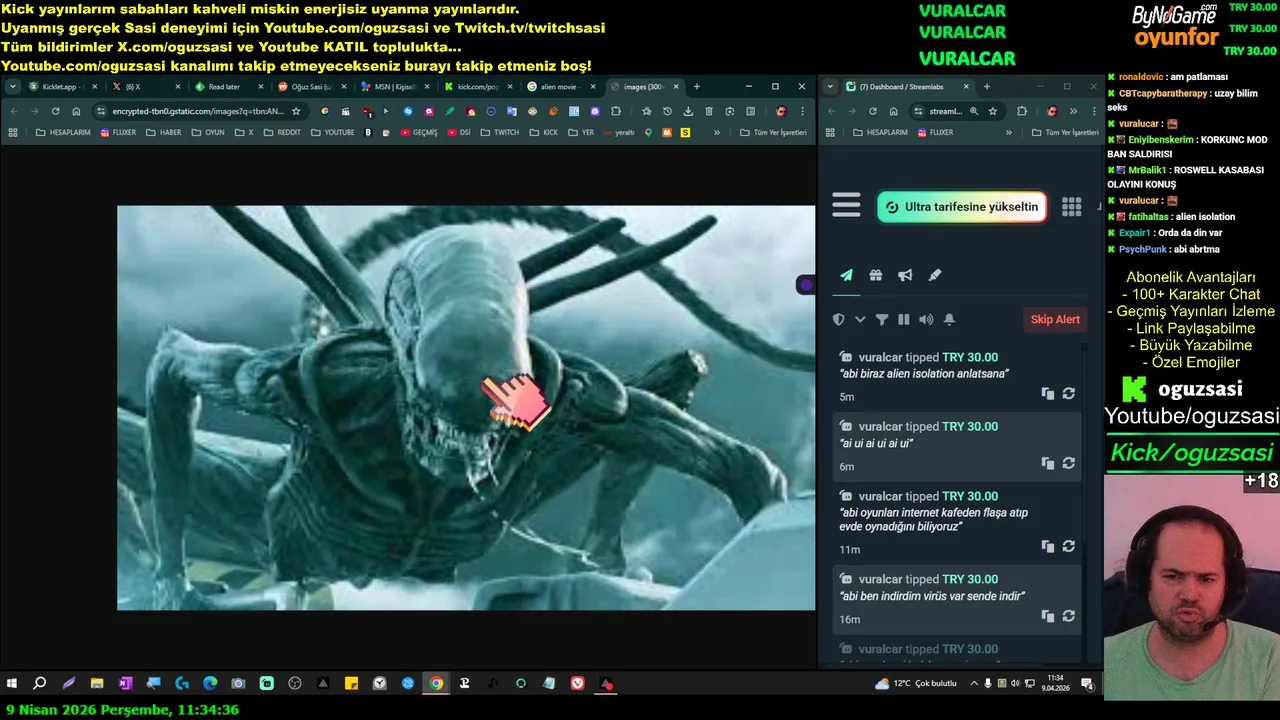The height and width of the screenshot is (720, 1280).
Task: Open tab search dropdown in left browser
Action: tap(13, 87)
